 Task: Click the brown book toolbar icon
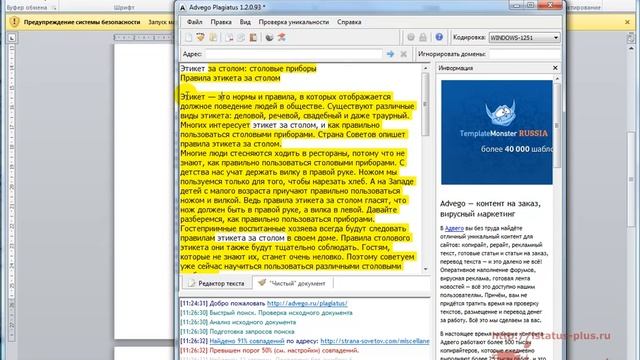253,38
